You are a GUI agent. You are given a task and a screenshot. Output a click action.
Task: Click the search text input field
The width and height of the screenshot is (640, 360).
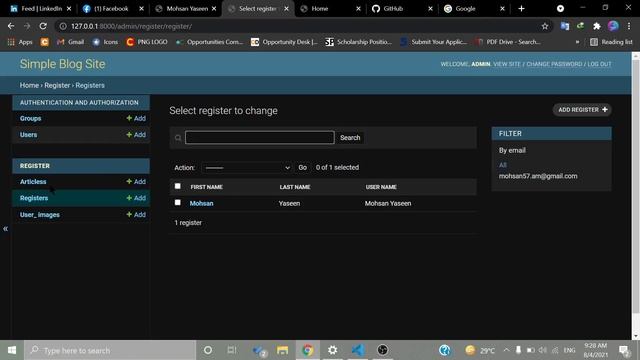point(260,137)
